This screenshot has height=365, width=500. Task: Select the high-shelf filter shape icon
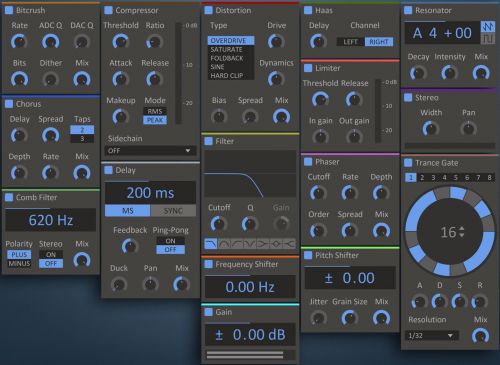point(289,244)
